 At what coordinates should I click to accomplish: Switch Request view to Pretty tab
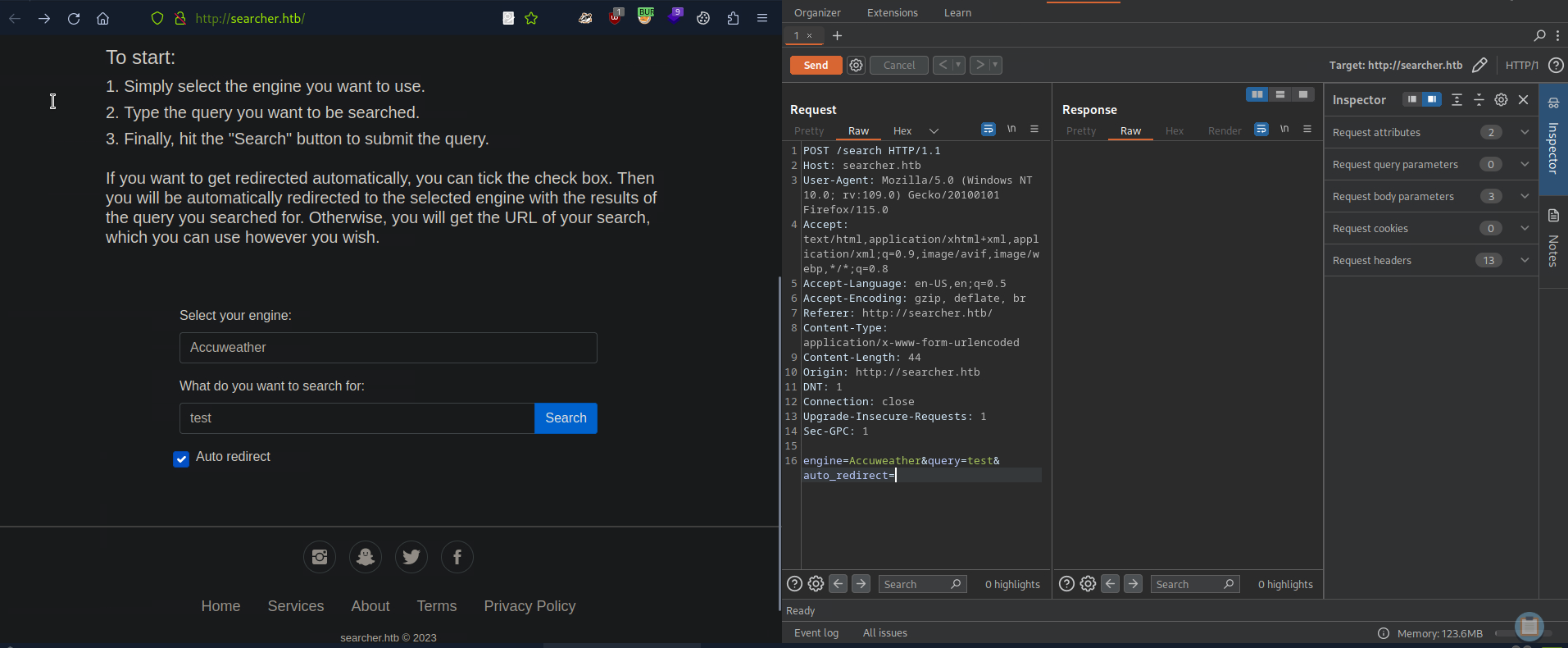pos(809,131)
